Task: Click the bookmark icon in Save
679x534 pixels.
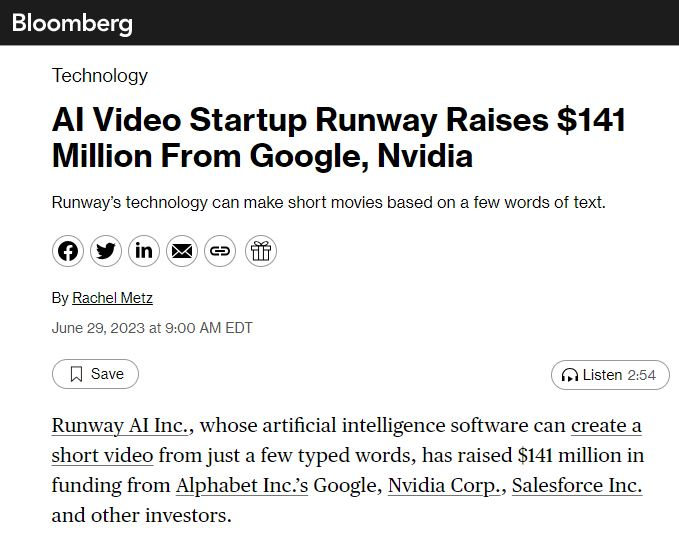Action: [x=76, y=374]
